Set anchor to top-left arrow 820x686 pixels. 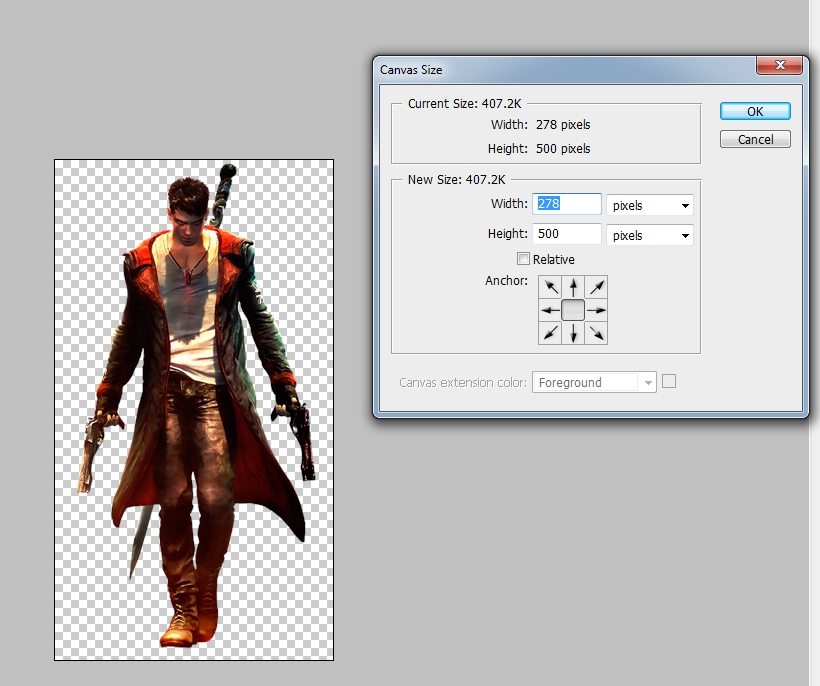[550, 287]
